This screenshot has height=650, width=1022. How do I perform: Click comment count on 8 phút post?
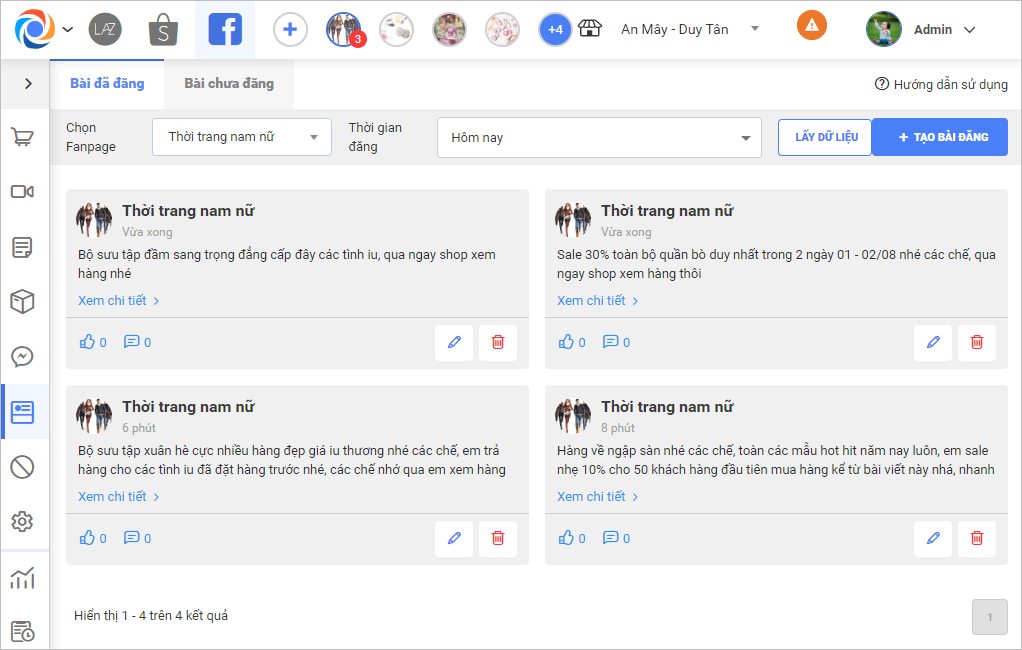pos(616,539)
